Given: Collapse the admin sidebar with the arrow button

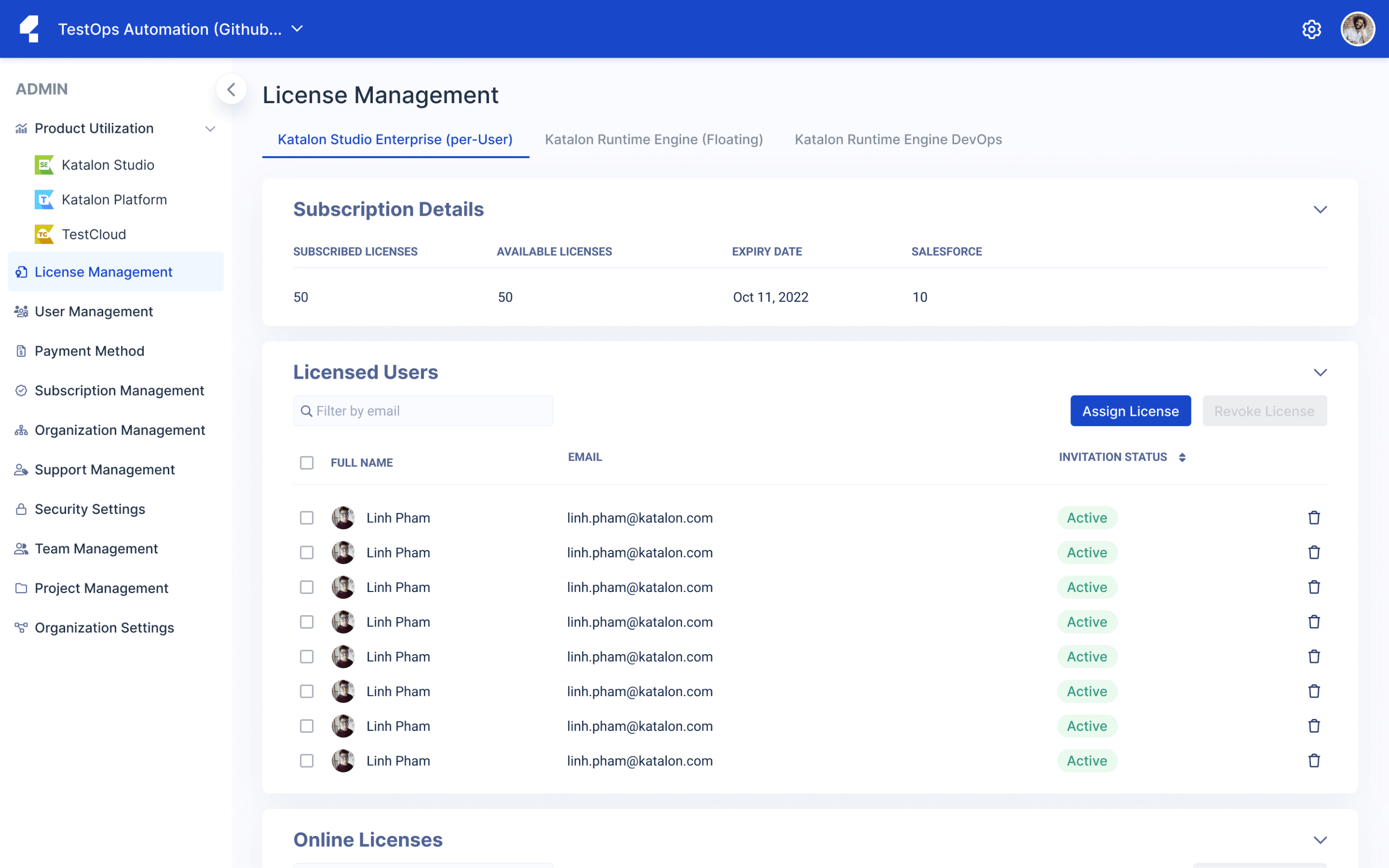Looking at the screenshot, I should point(231,90).
